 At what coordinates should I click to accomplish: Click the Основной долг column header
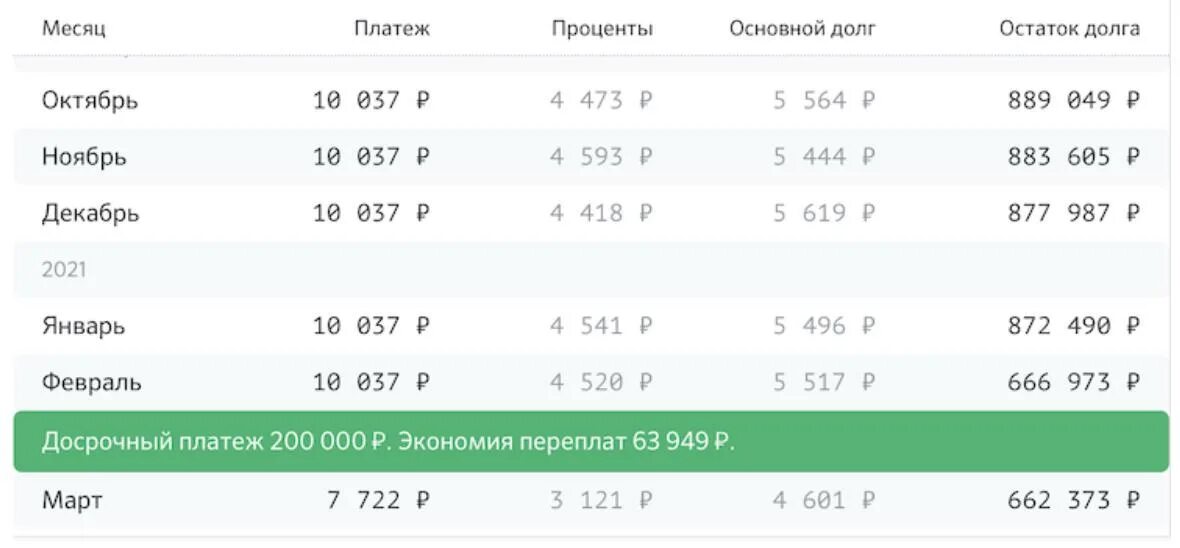[802, 29]
